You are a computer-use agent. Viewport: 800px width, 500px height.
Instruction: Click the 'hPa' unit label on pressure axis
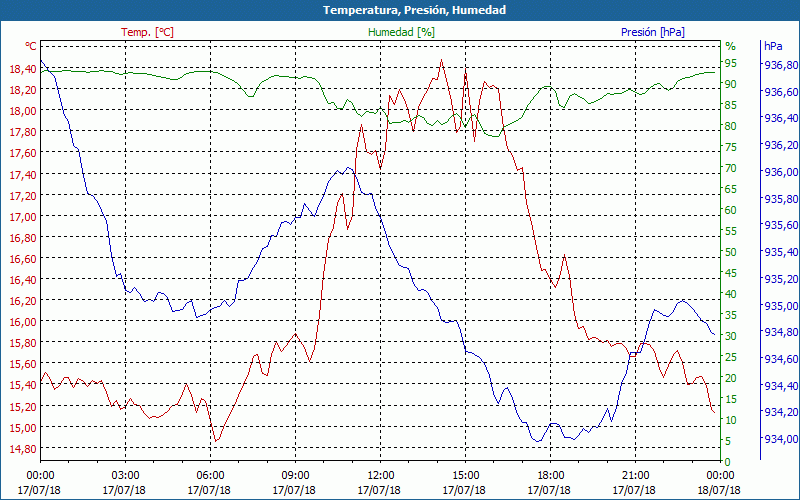tap(773, 46)
